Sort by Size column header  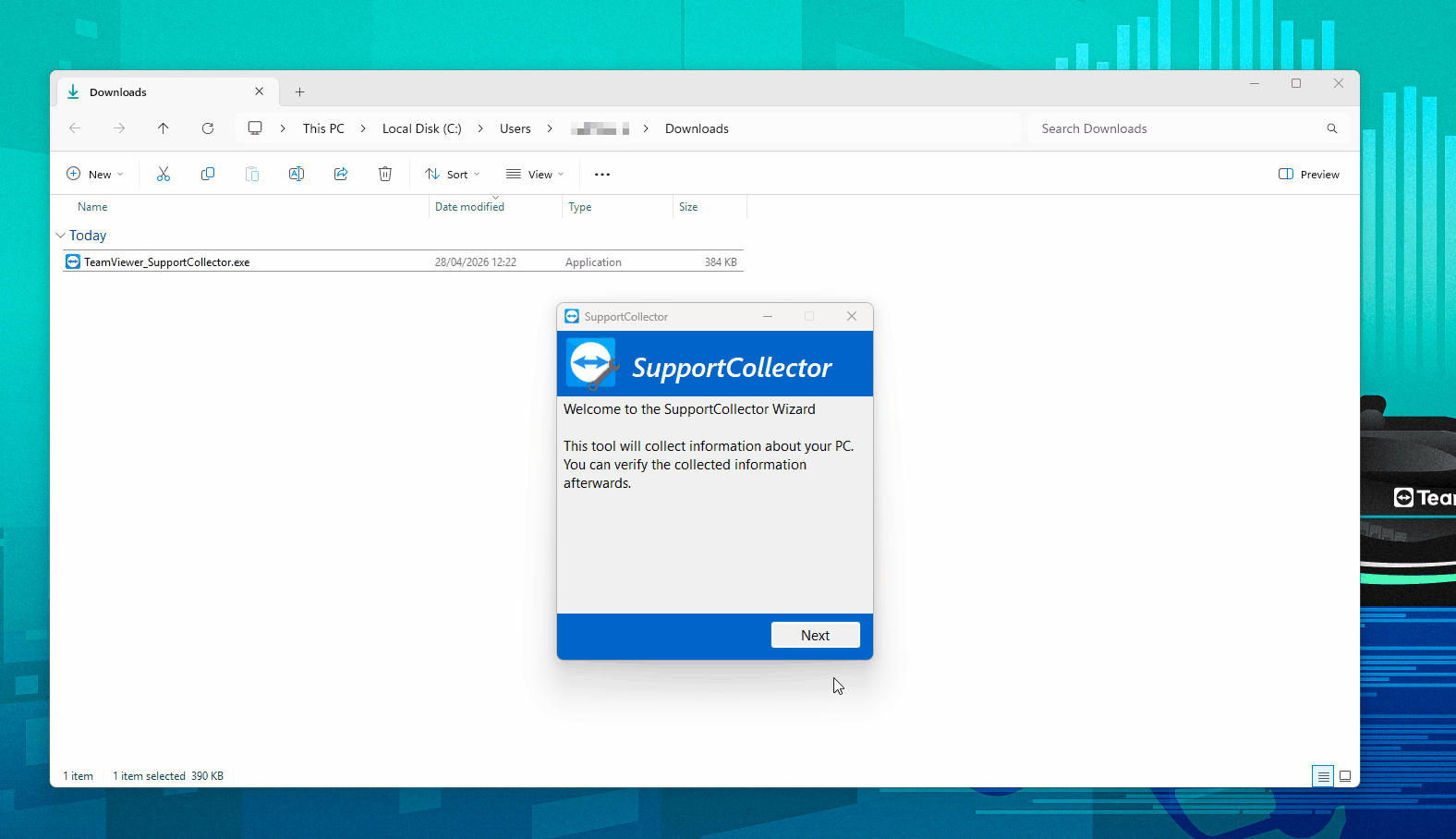coord(688,207)
